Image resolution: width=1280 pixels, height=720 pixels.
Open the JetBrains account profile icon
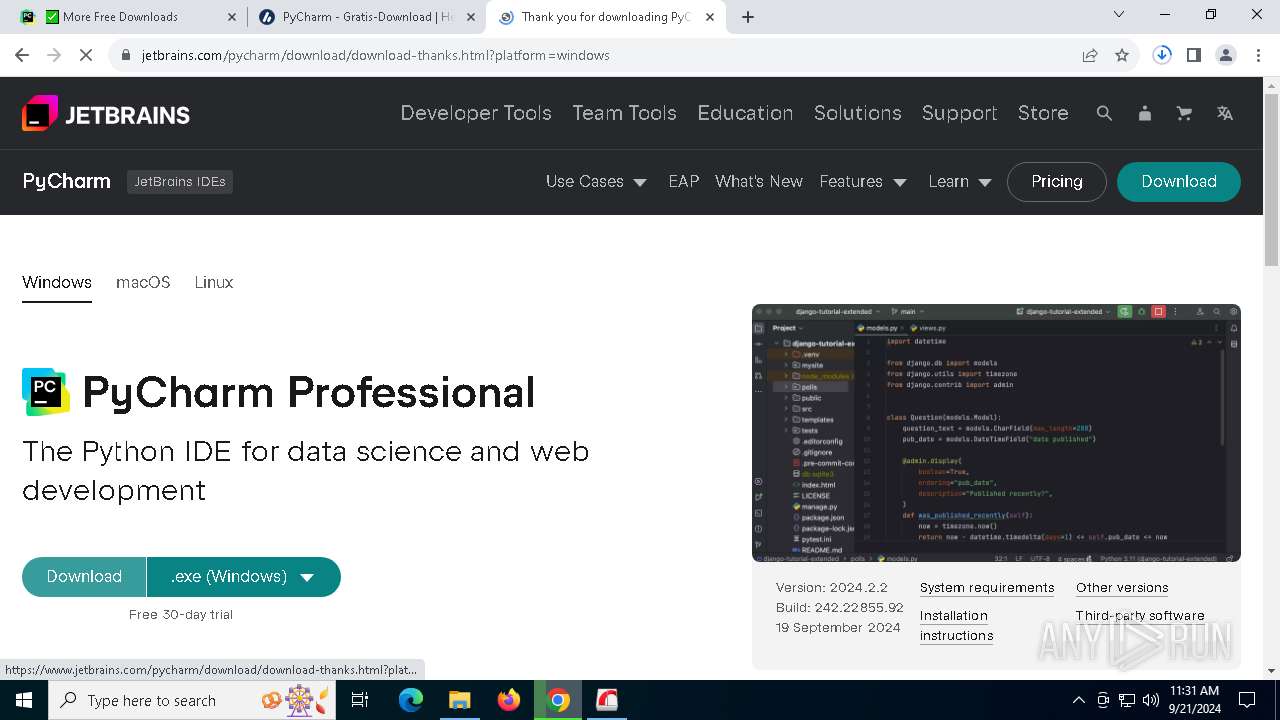1144,113
